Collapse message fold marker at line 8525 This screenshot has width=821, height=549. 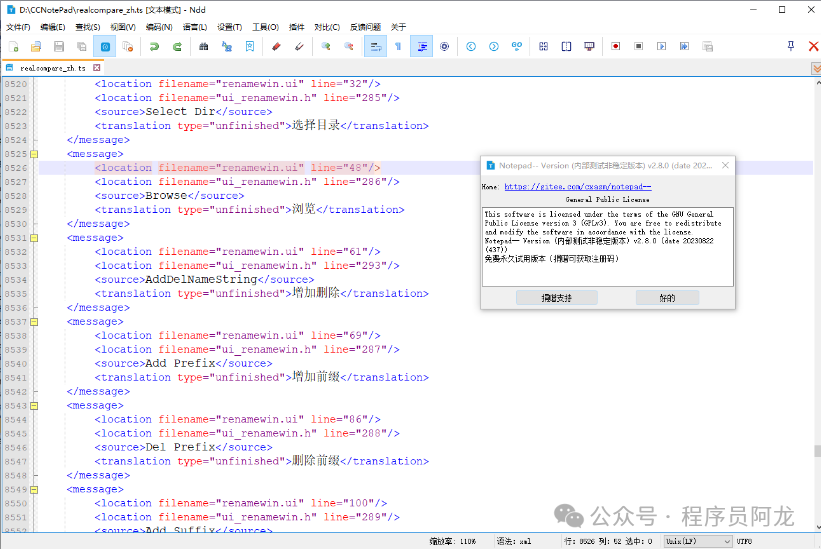(x=32, y=154)
